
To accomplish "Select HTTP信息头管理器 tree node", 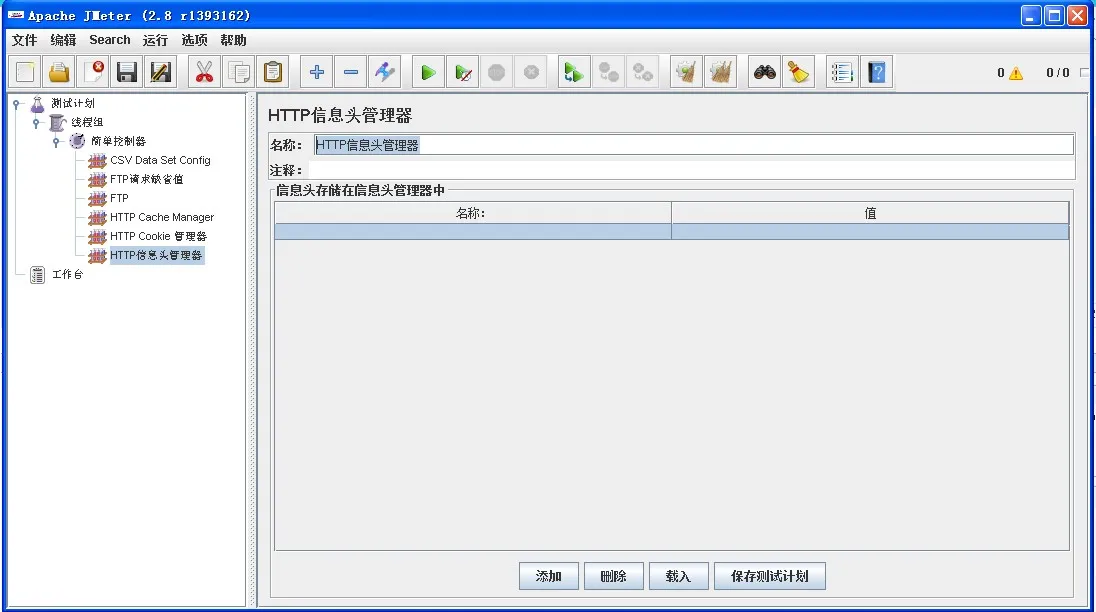I will (156, 255).
